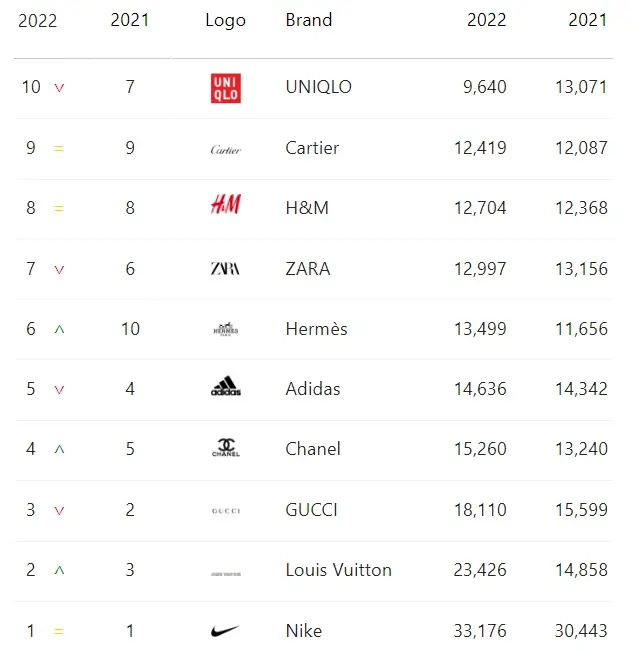Click Nike's 2022 value 33,176
The width and height of the screenshot is (634, 658).
click(x=480, y=631)
